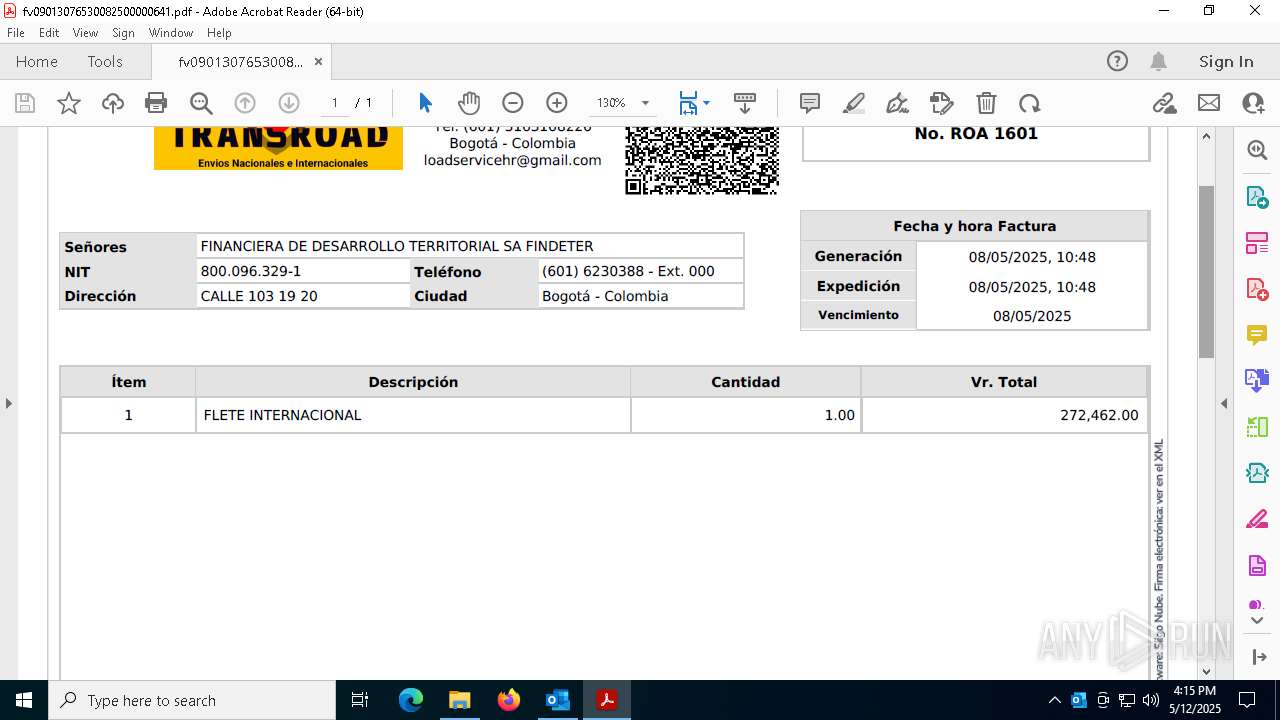The image size is (1280, 720).
Task: Share a link to the file
Action: (1164, 103)
